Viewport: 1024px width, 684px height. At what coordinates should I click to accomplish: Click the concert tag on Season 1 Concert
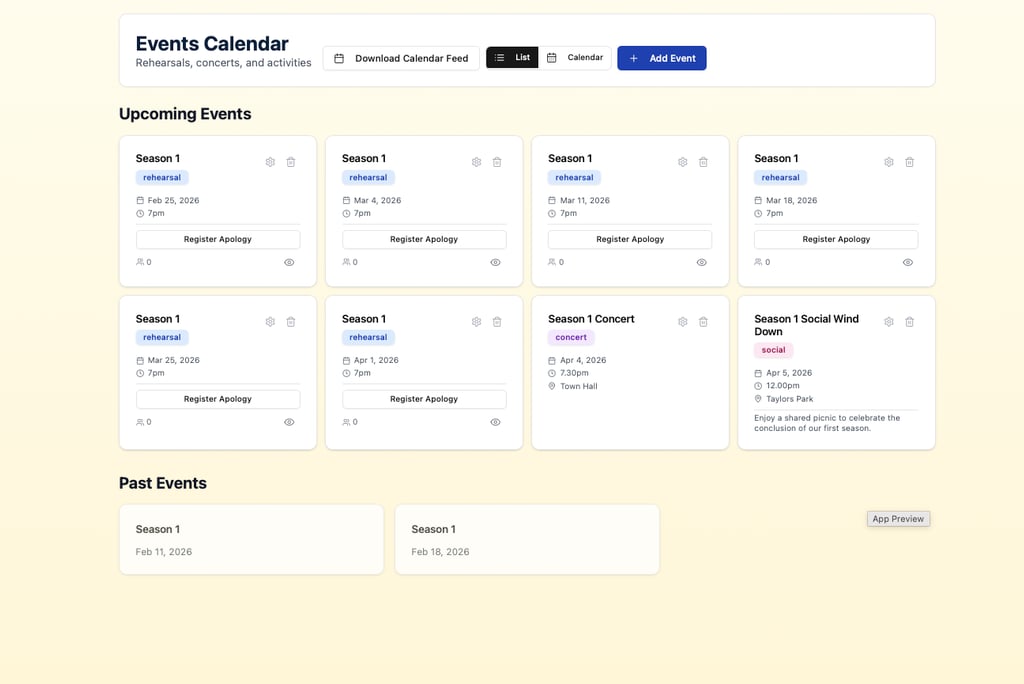[x=571, y=338]
